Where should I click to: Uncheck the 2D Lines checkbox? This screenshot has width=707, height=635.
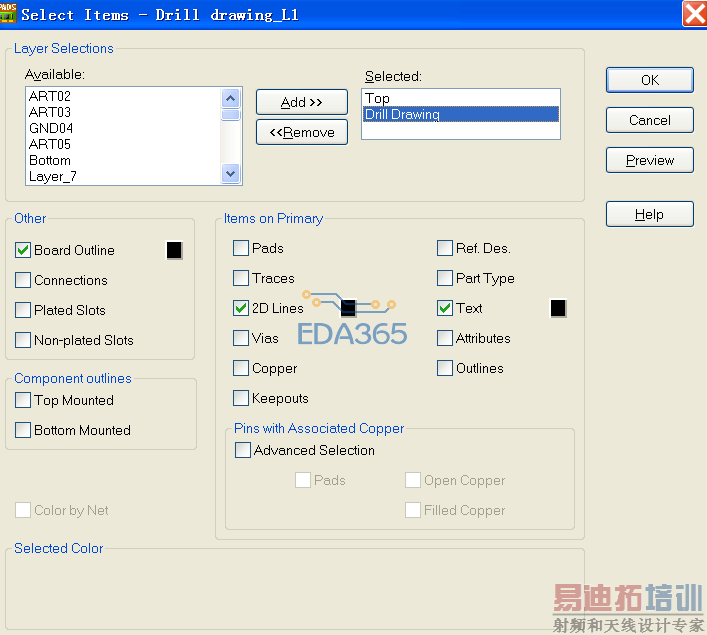coord(241,308)
